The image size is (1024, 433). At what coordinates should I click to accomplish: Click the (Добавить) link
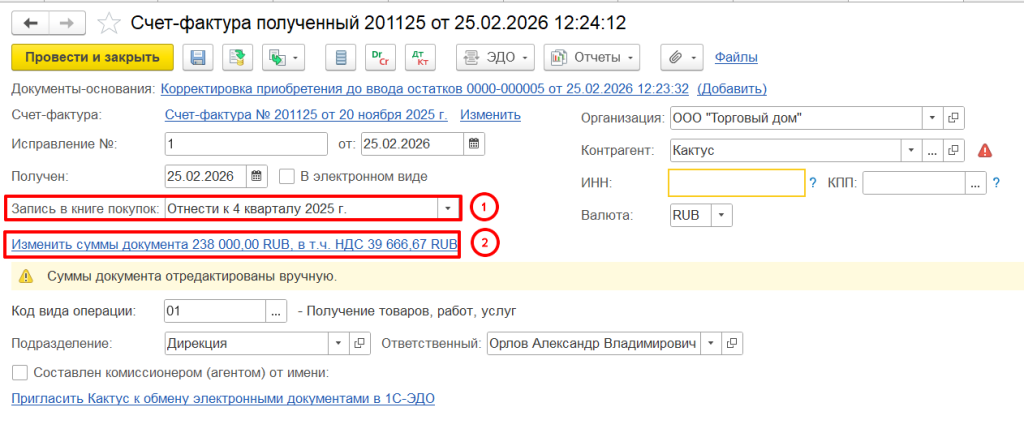pyautogui.click(x=732, y=88)
